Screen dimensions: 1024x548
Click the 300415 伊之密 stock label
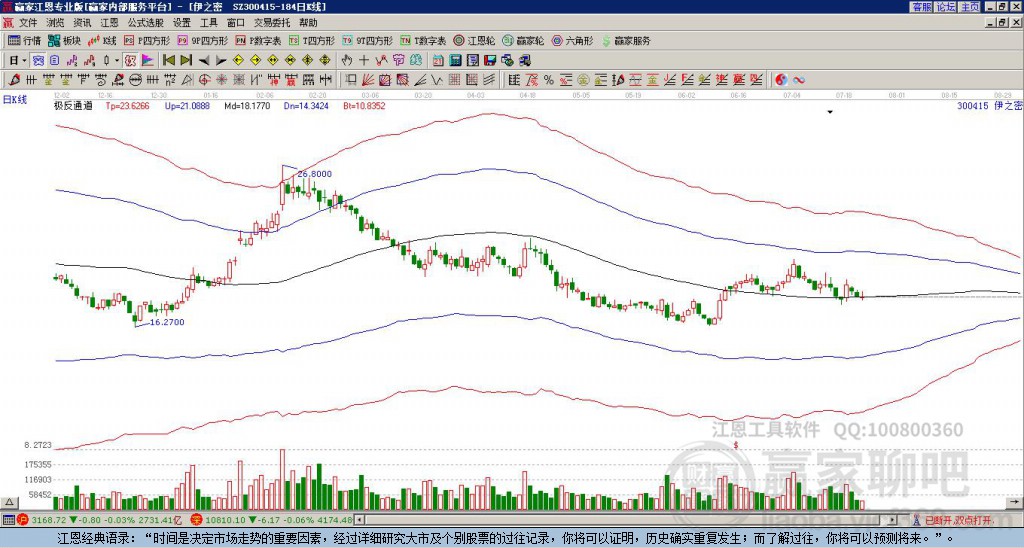pyautogui.click(x=988, y=105)
